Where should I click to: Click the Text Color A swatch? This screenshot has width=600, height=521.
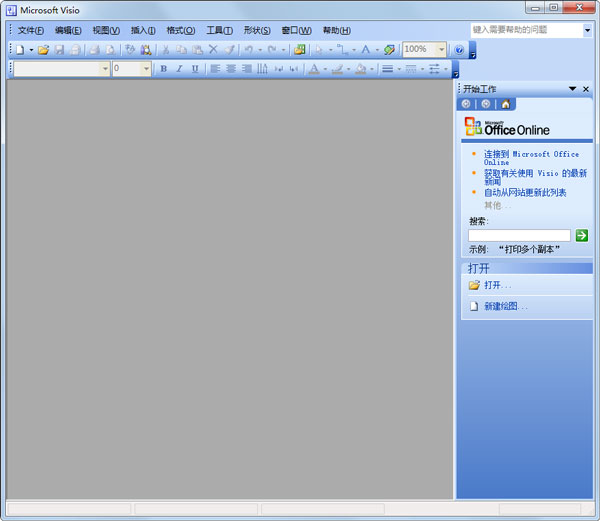tap(314, 69)
